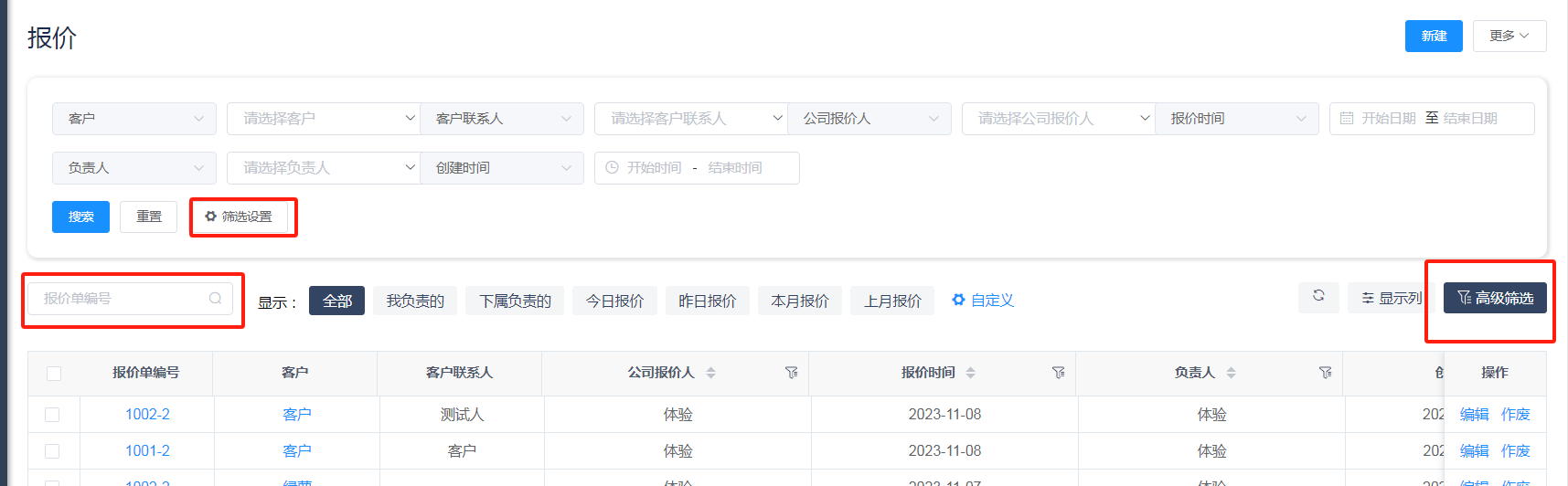Select the 我负责的 filter tab
Viewport: 1568px width, 486px height.
(415, 301)
